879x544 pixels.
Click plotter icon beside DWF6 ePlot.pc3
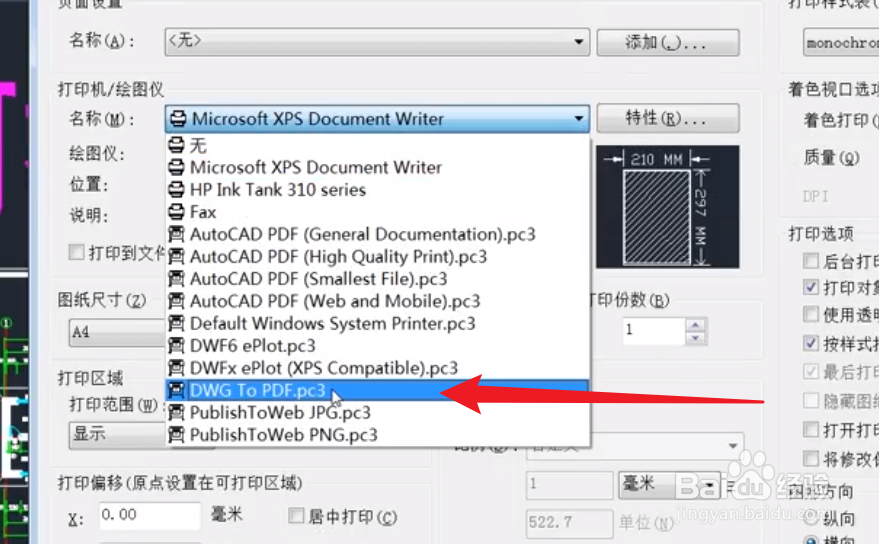pyautogui.click(x=176, y=345)
